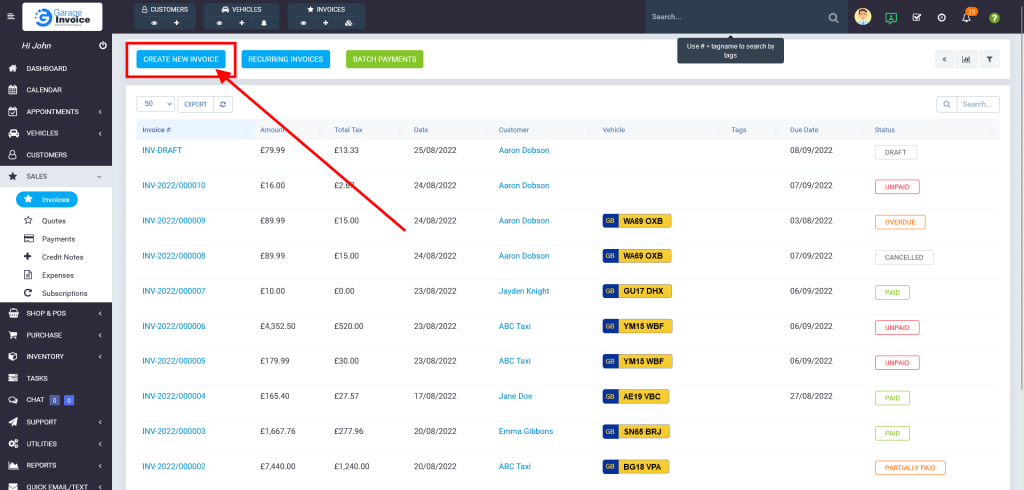The image size is (1024, 490).
Task: Toggle the hamburger sidebar menu
Action: (x=11, y=17)
